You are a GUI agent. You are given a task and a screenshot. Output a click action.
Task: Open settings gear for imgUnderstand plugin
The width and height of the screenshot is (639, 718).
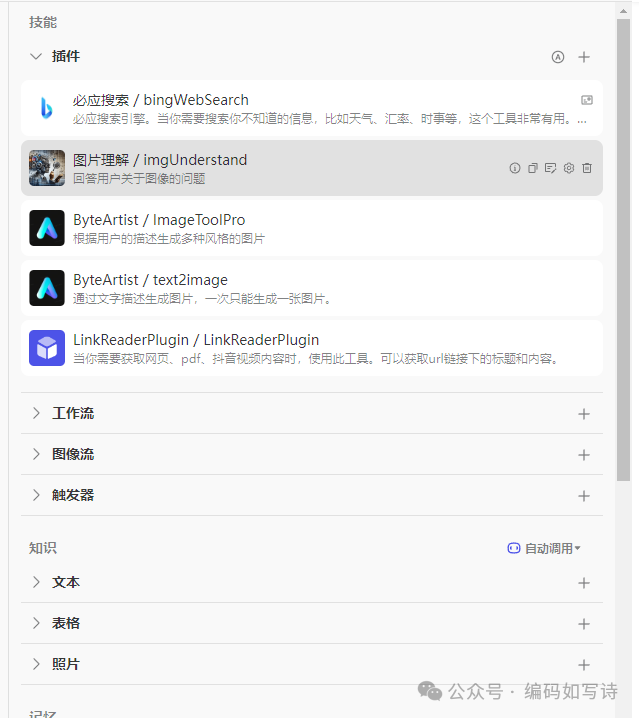(569, 168)
